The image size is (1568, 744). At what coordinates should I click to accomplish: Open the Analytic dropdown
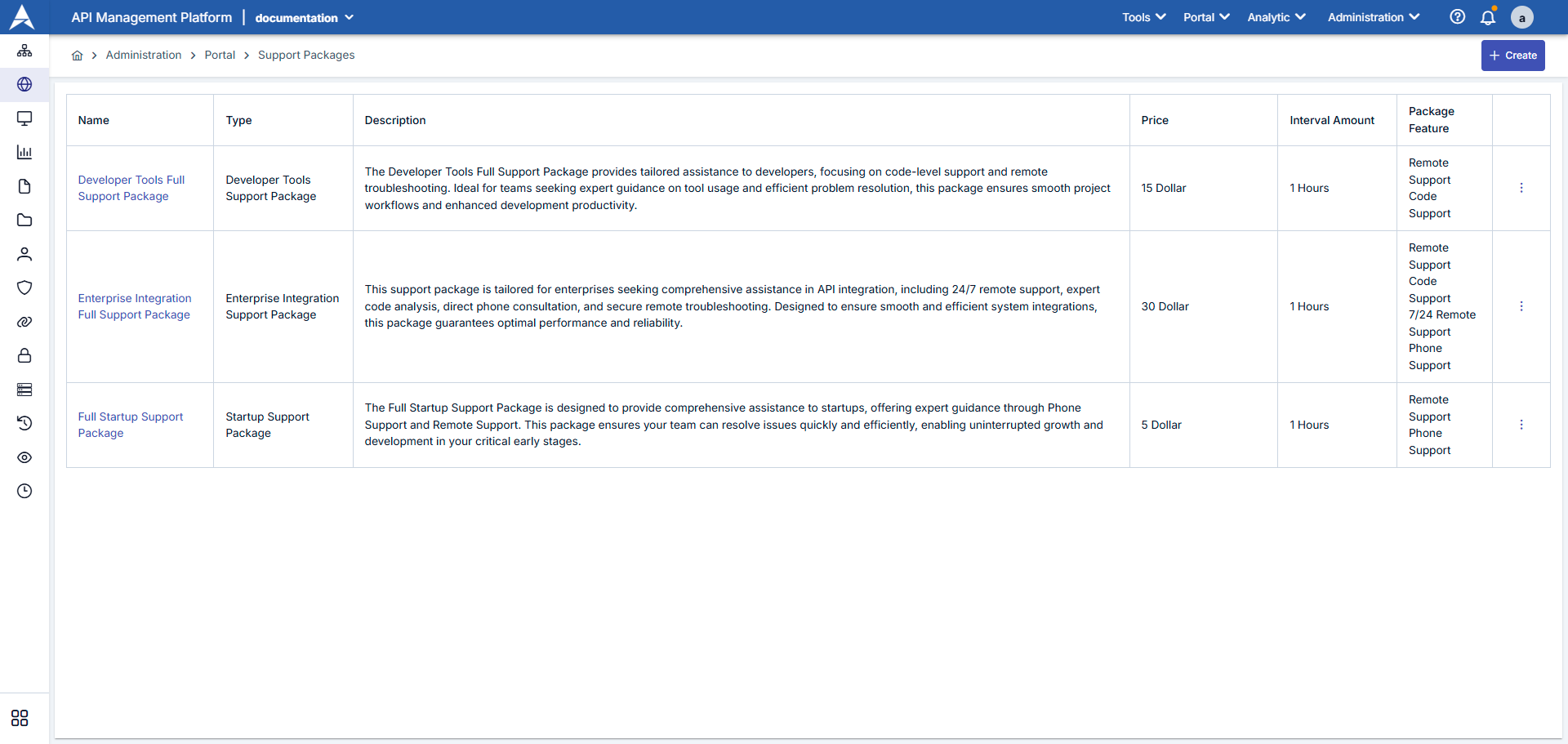[x=1276, y=17]
